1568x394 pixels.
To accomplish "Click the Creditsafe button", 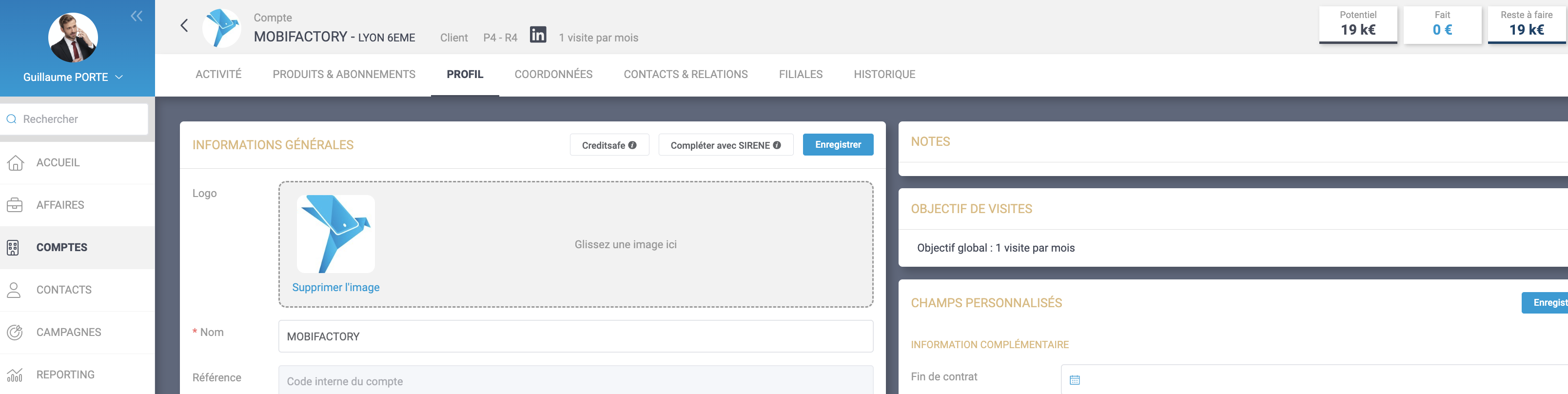I will 608,145.
